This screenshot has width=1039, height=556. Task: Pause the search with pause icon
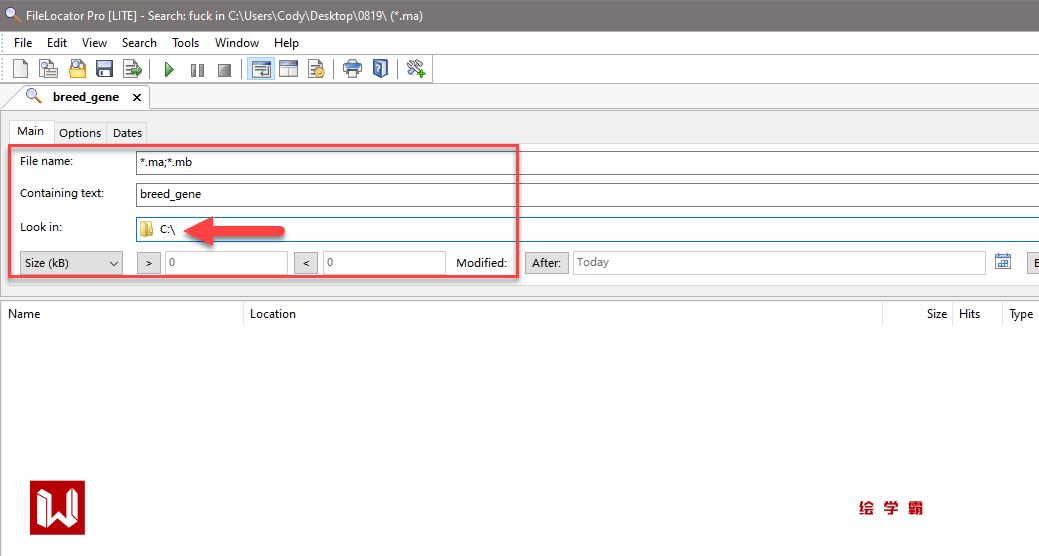(197, 70)
